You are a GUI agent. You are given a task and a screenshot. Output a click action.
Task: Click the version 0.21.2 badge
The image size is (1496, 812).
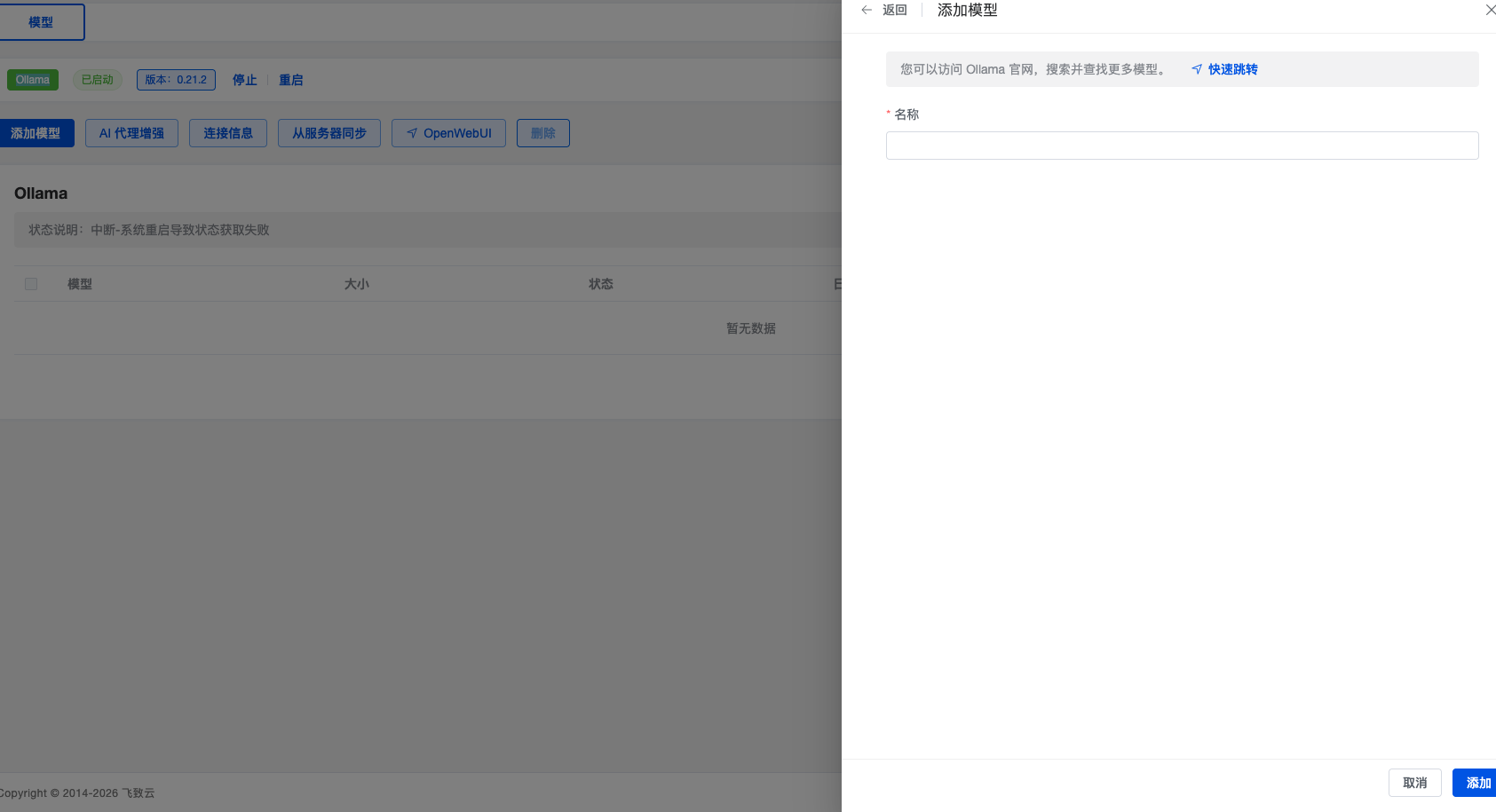176,80
